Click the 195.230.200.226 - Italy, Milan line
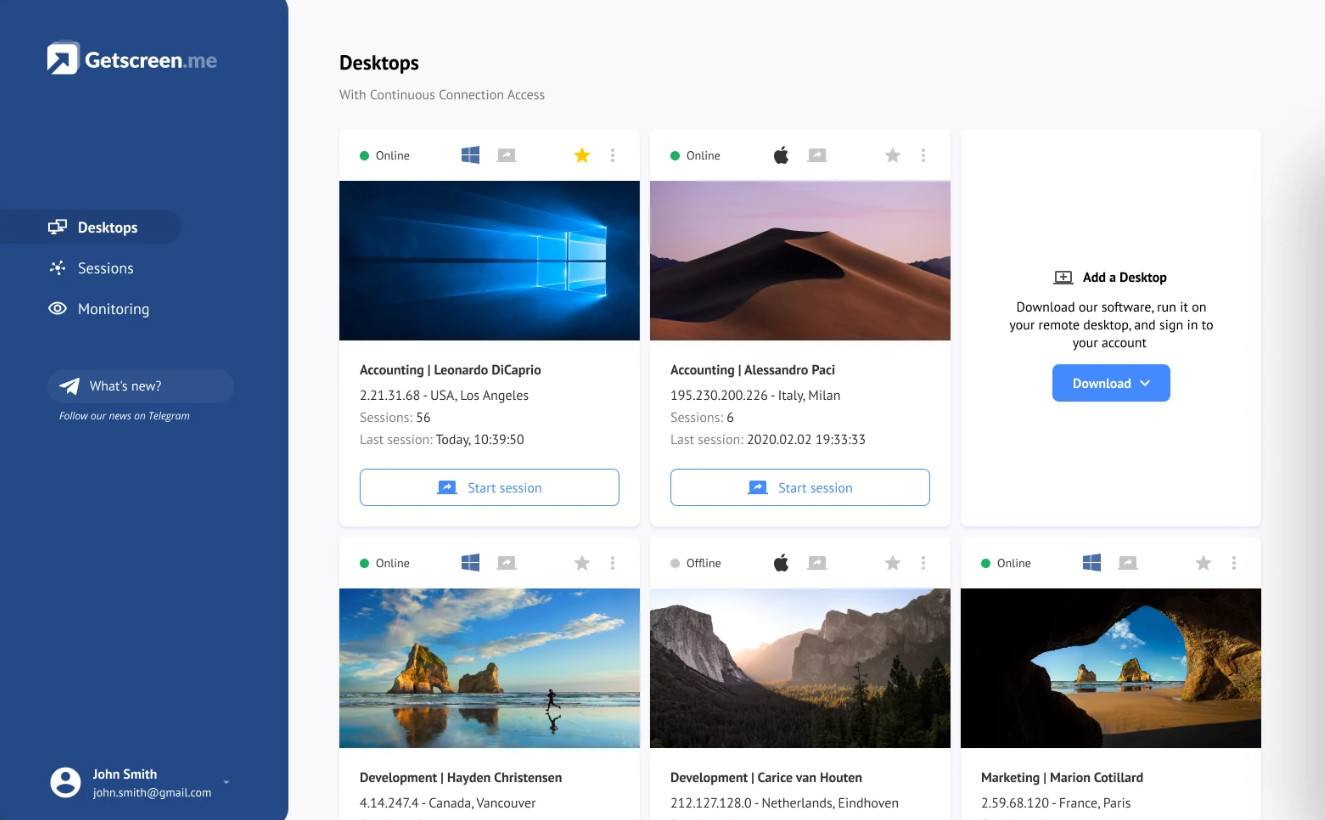The image size is (1325, 820). click(755, 395)
